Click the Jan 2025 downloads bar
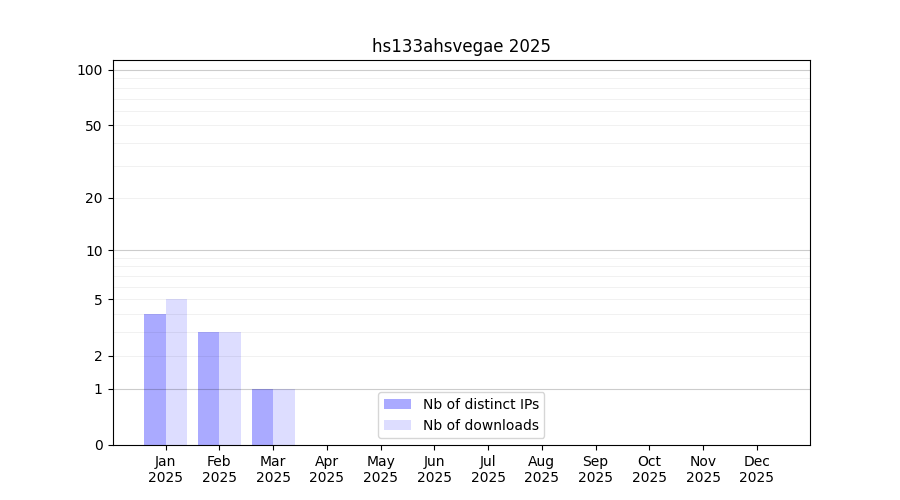 (x=177, y=372)
